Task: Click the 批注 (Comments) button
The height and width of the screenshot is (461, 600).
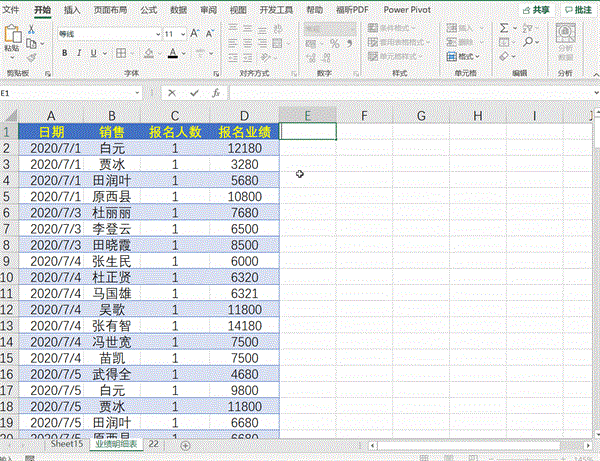Action: pos(578,9)
